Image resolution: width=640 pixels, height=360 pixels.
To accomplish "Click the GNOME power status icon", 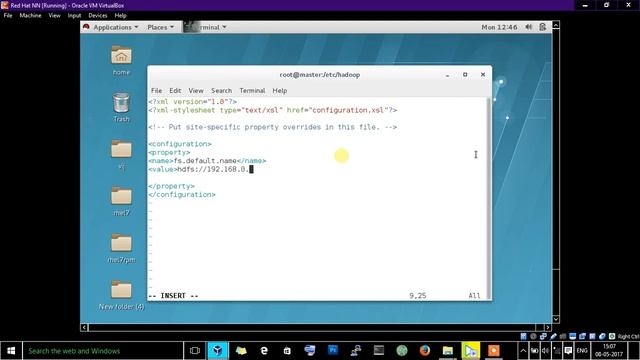I will tap(542, 27).
